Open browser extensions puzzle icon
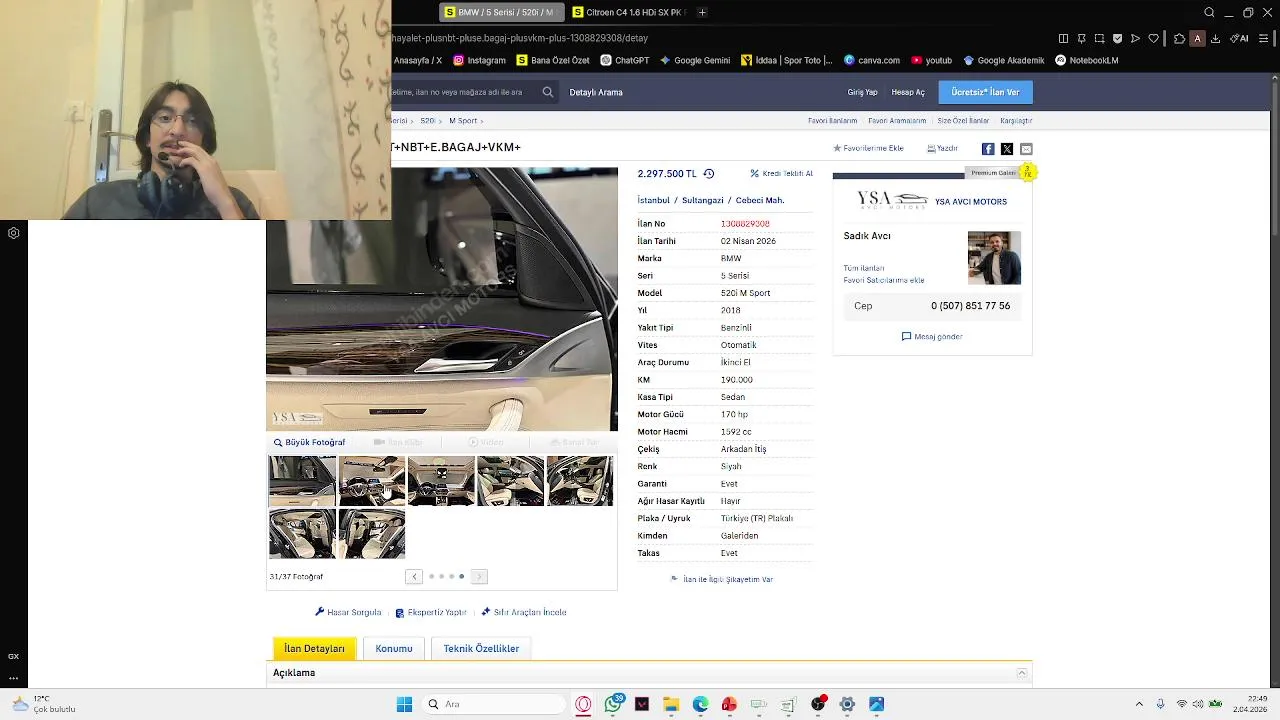The height and width of the screenshot is (720, 1280). point(1179,39)
